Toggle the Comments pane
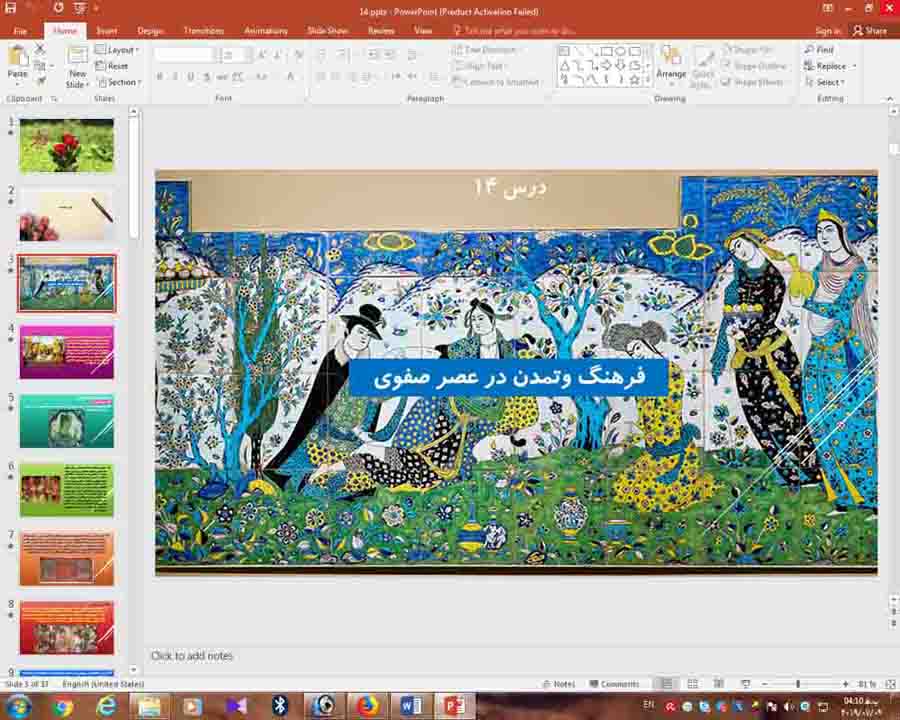The width and height of the screenshot is (900, 720). (614, 684)
